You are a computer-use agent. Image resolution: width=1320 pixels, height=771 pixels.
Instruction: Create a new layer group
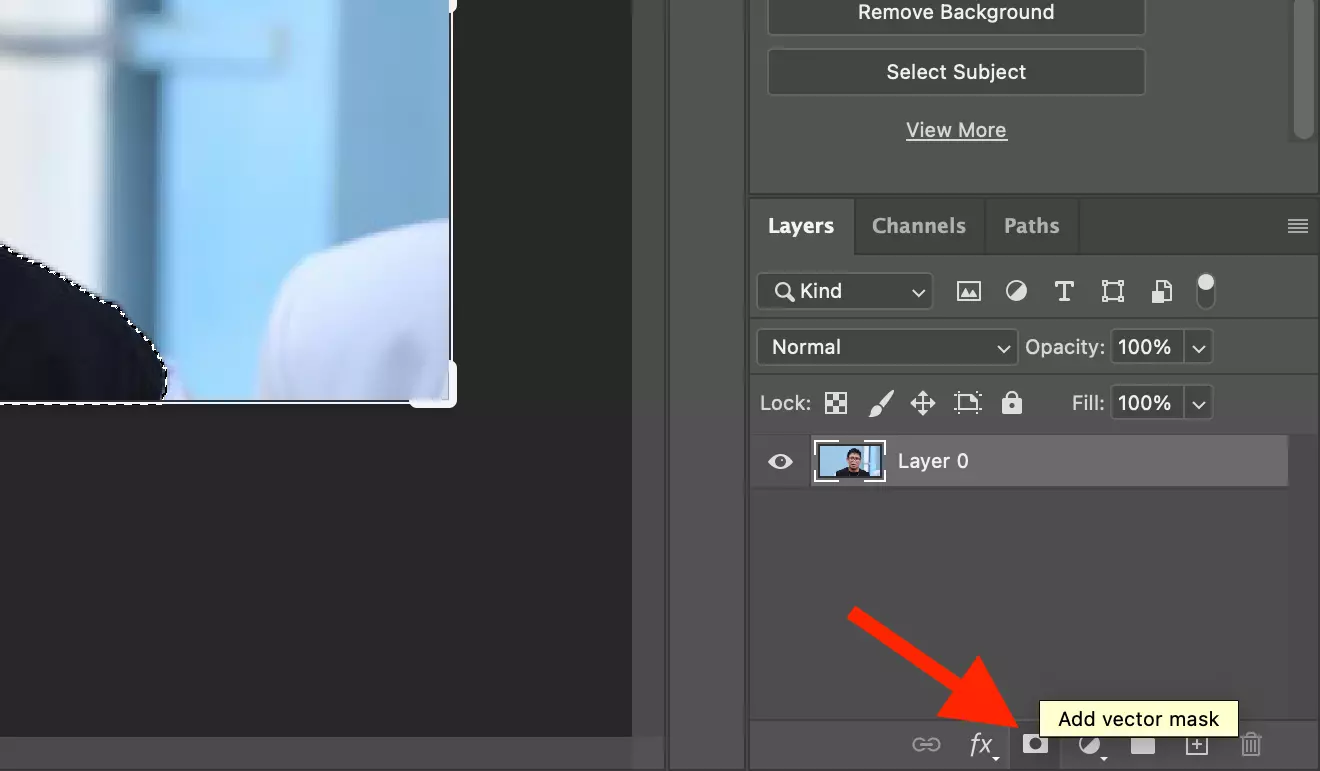click(x=1143, y=744)
